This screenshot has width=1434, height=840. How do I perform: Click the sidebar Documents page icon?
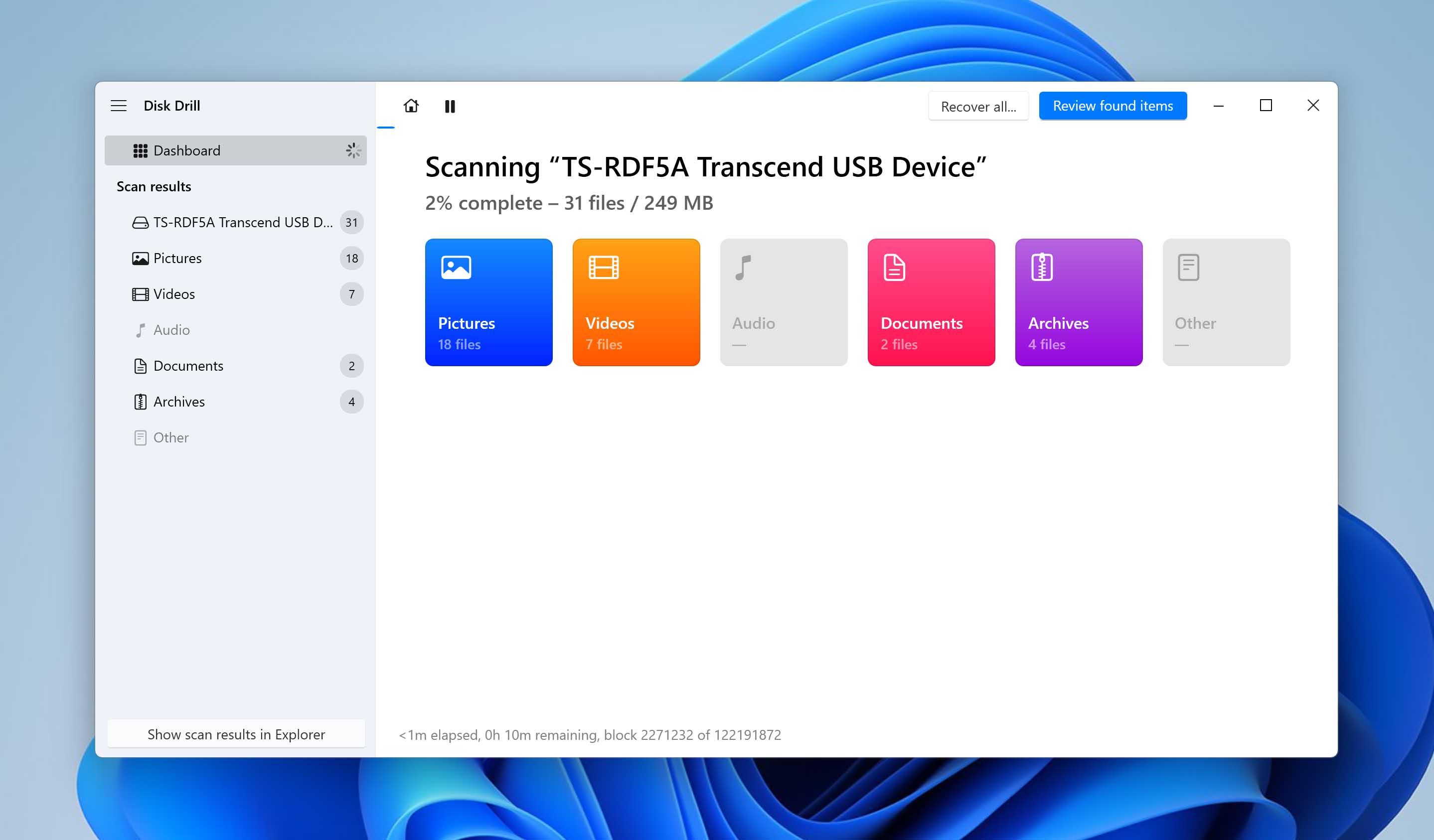pos(140,366)
